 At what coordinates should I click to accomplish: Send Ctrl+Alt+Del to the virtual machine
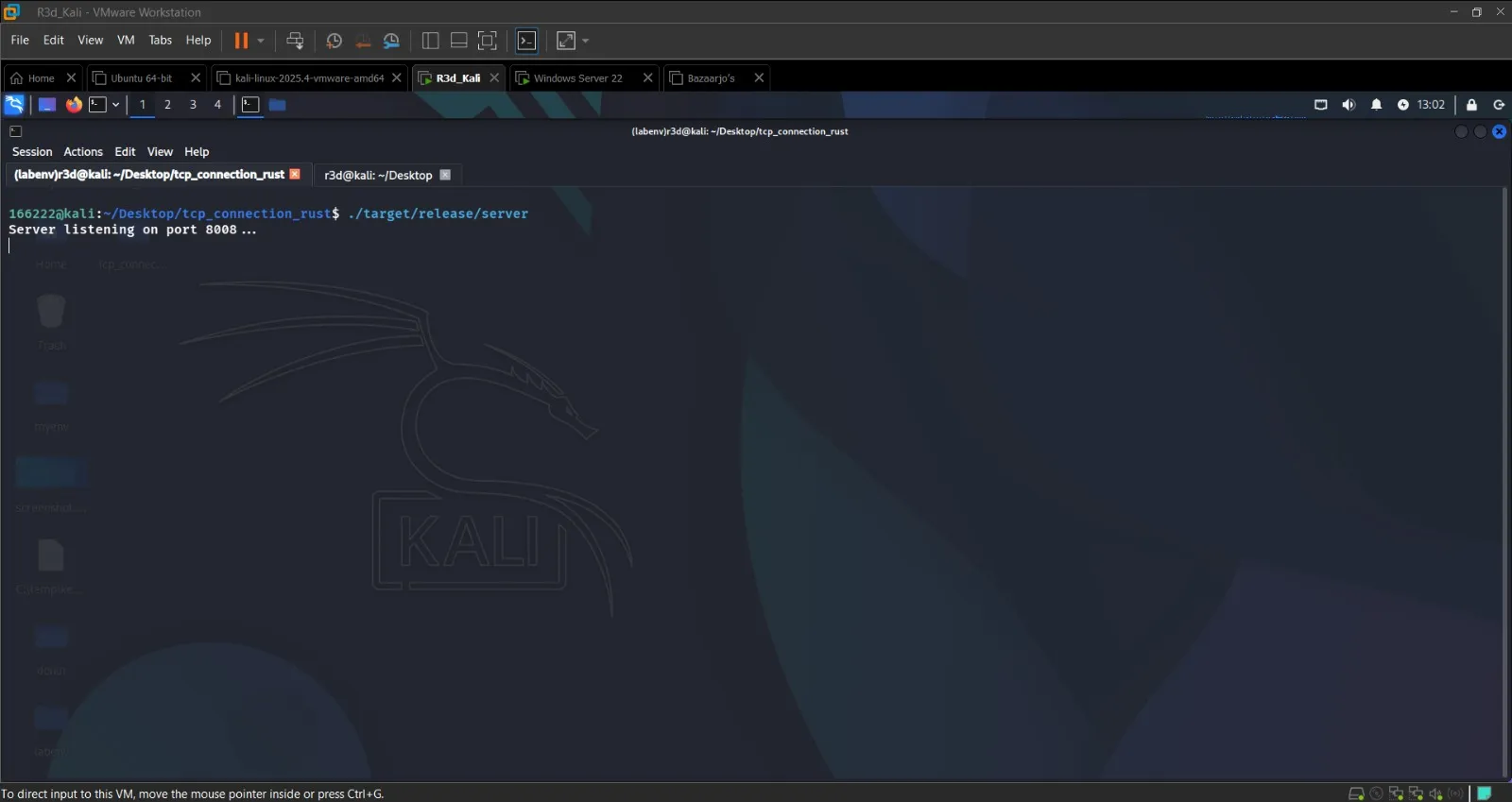click(295, 41)
